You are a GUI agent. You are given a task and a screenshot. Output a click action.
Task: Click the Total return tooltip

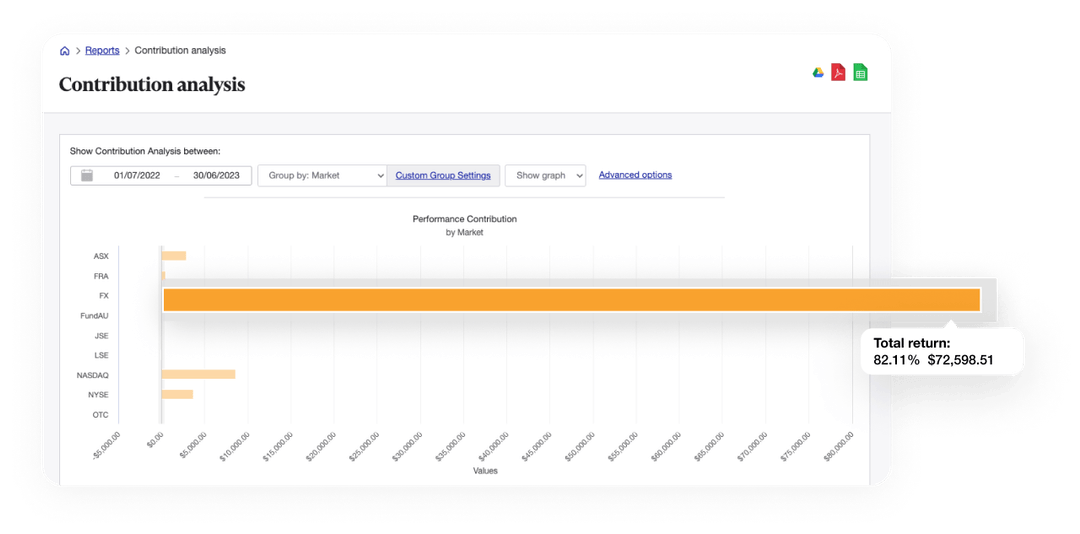933,351
